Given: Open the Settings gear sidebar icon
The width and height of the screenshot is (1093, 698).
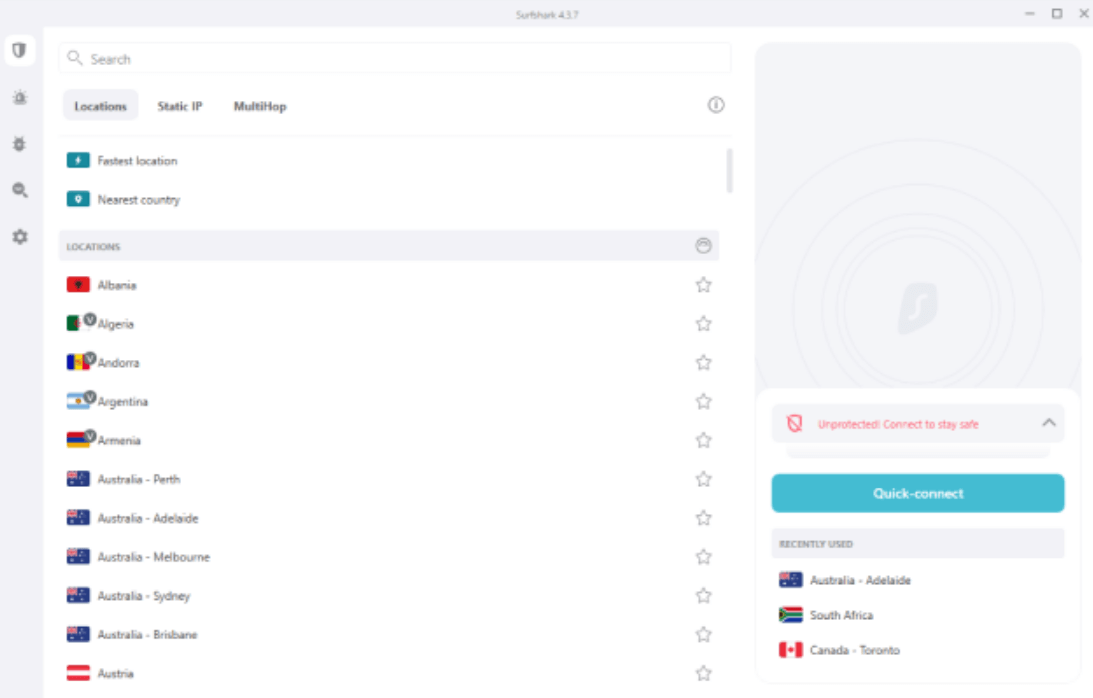Looking at the screenshot, I should point(20,236).
